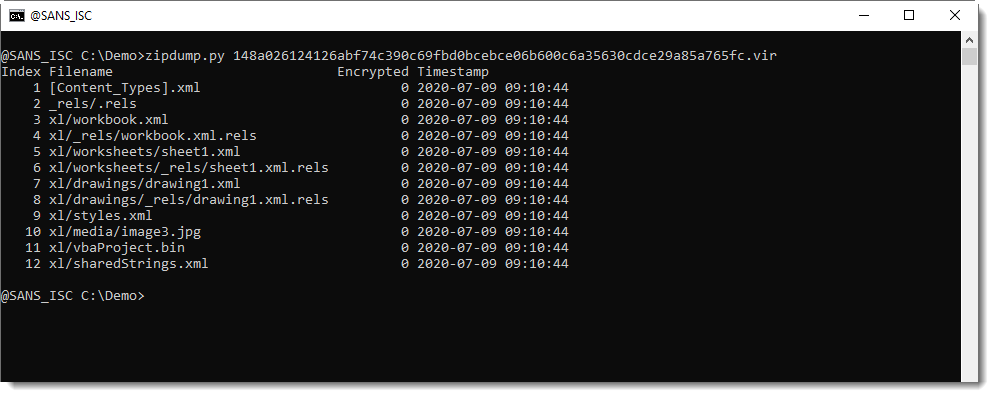Open the cmd system menu icon
Image resolution: width=994 pixels, height=397 pixels.
16,16
